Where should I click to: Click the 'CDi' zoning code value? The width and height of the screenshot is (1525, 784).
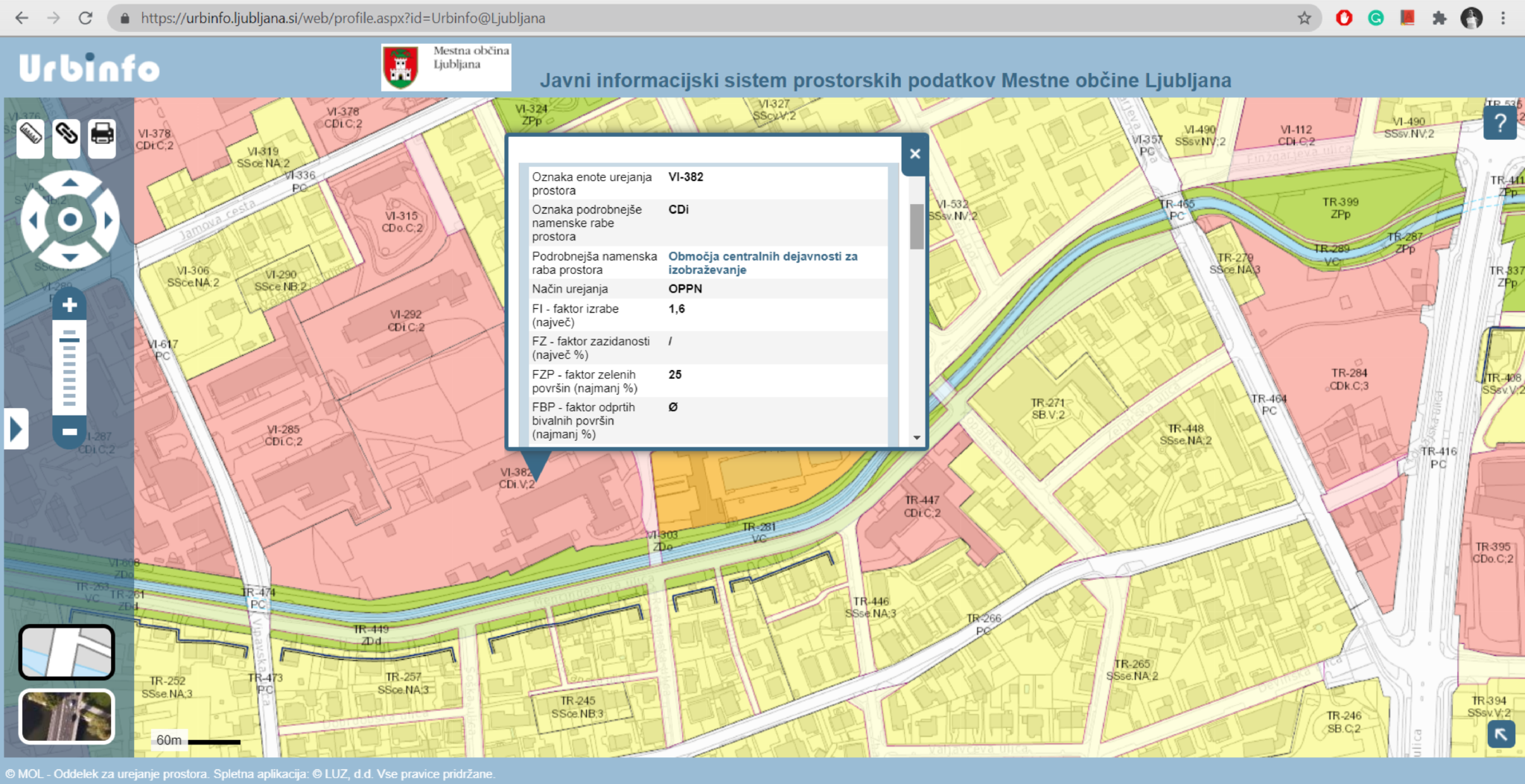tap(678, 210)
